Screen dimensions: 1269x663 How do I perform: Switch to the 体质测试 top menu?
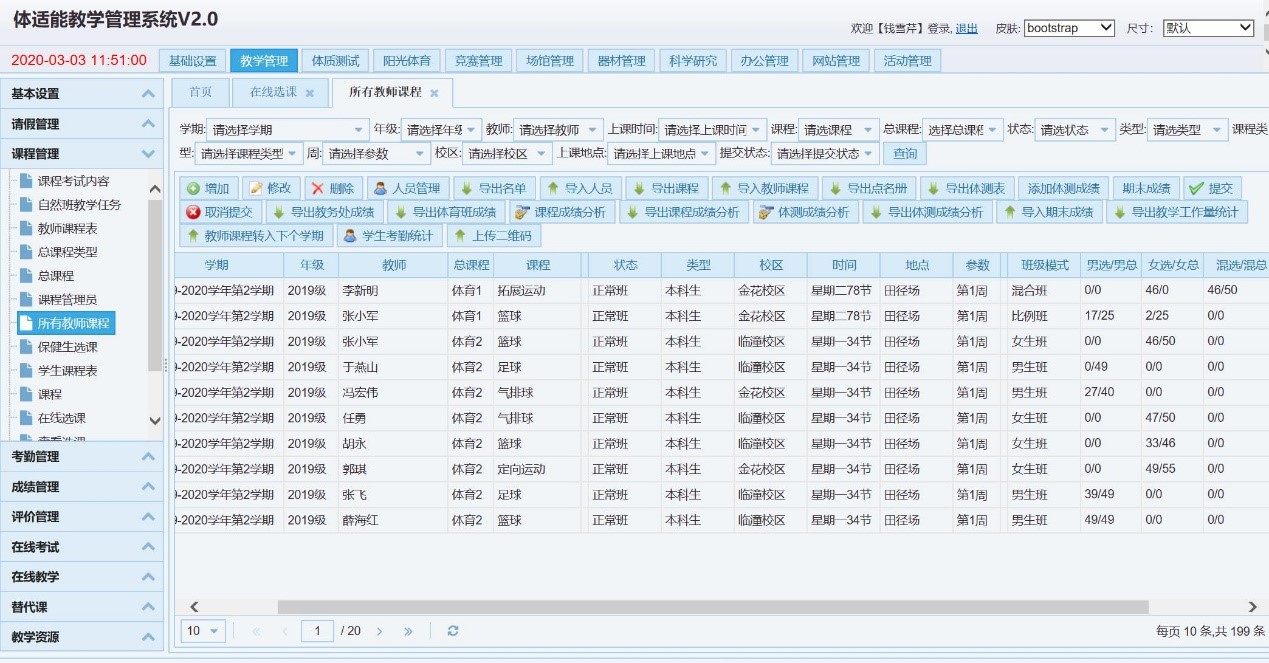point(335,61)
